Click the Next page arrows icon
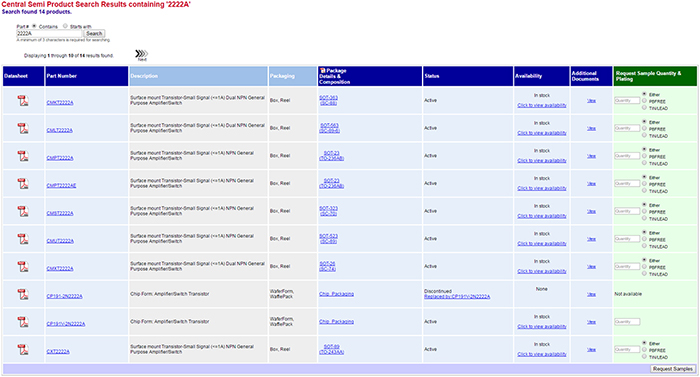Viewport: 700px width, 377px height. tap(142, 54)
